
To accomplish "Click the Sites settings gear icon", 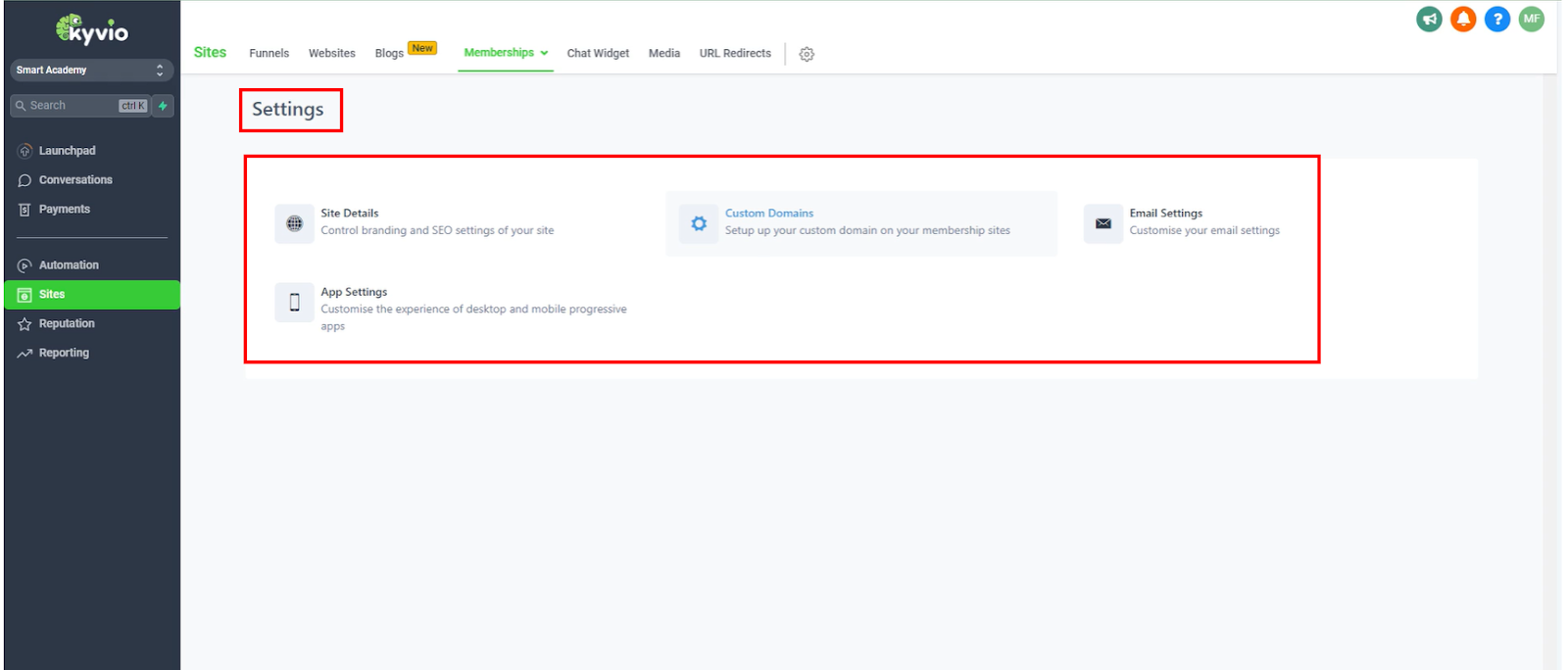I will coord(807,54).
